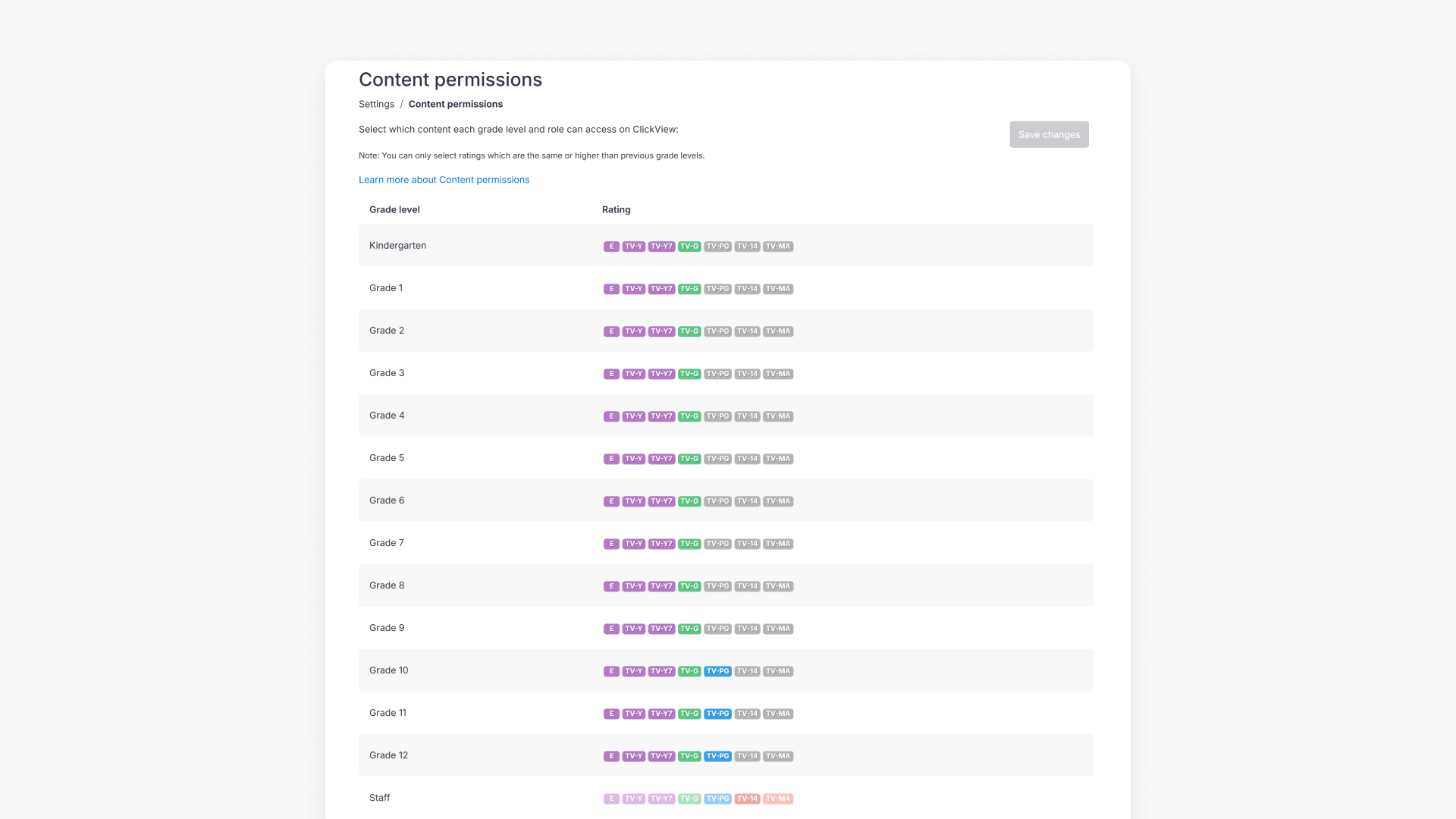
Task: Click the Save changes button
Action: pyautogui.click(x=1049, y=134)
